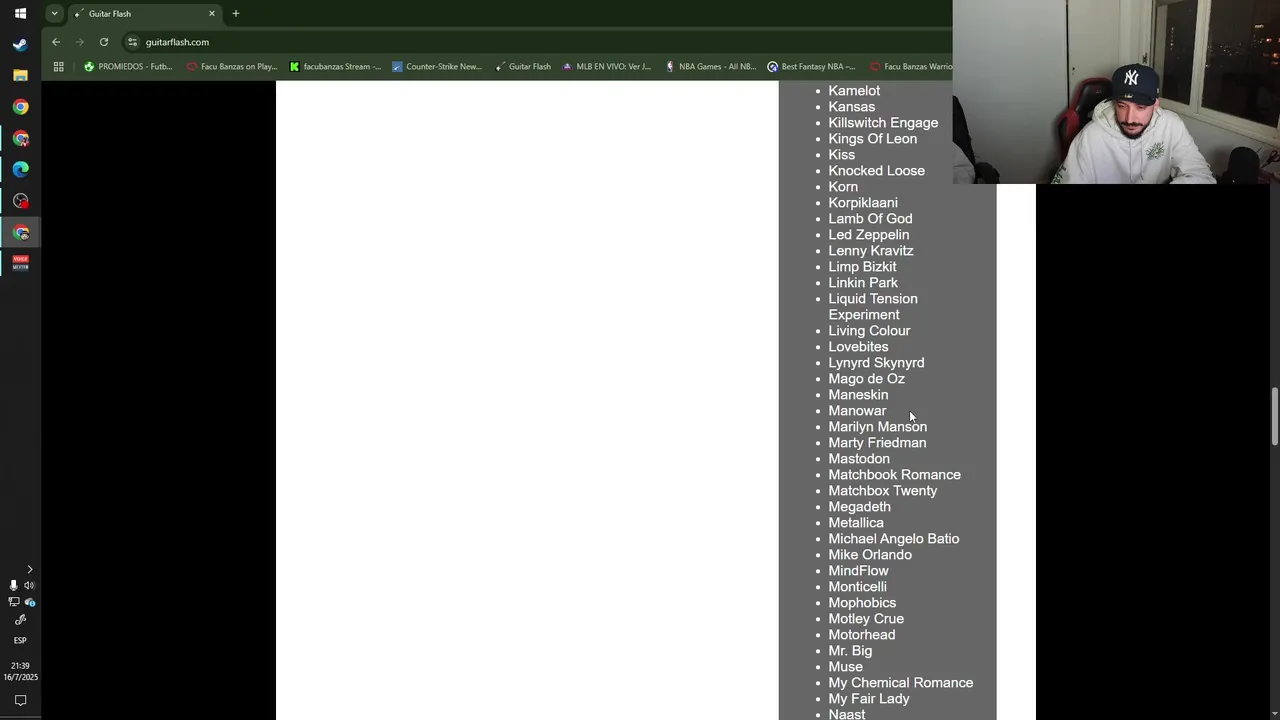Open the Guitar Flash bookmark
Viewport: 1280px width, 720px height.
tap(523, 67)
